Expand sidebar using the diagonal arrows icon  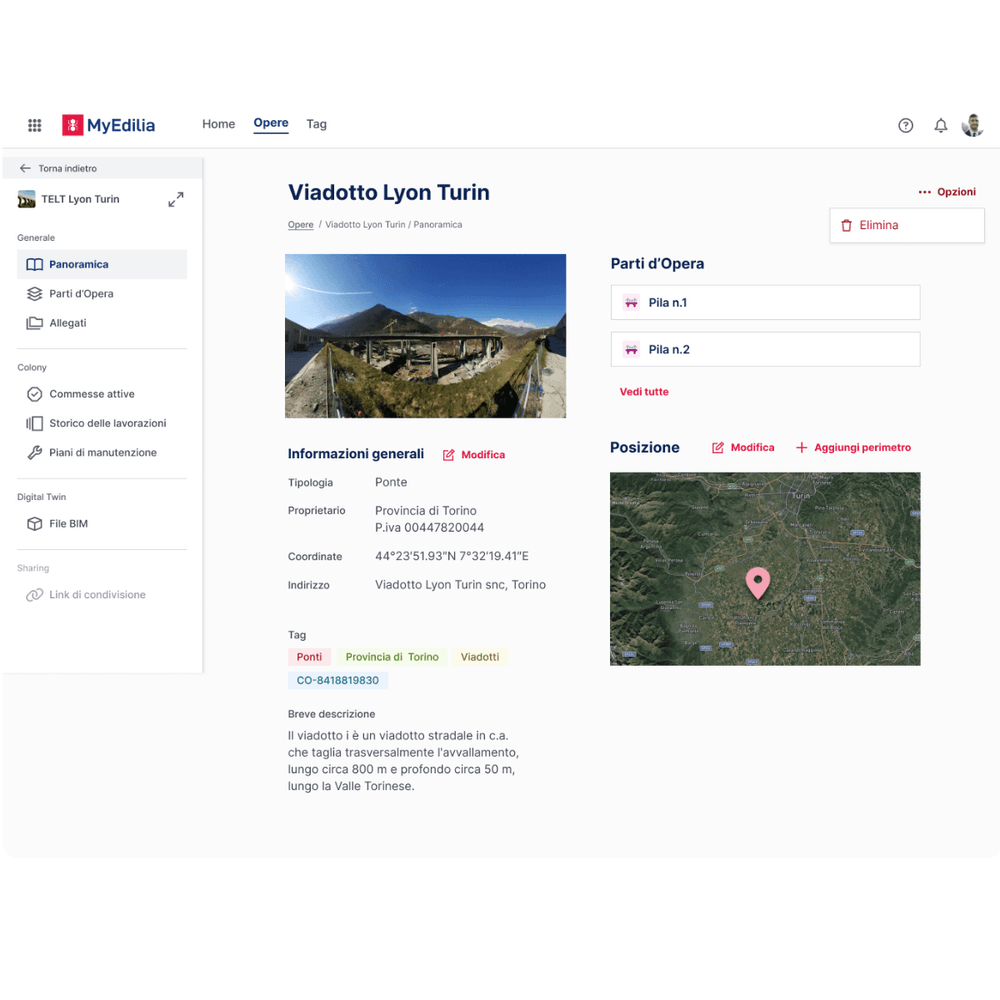point(176,200)
